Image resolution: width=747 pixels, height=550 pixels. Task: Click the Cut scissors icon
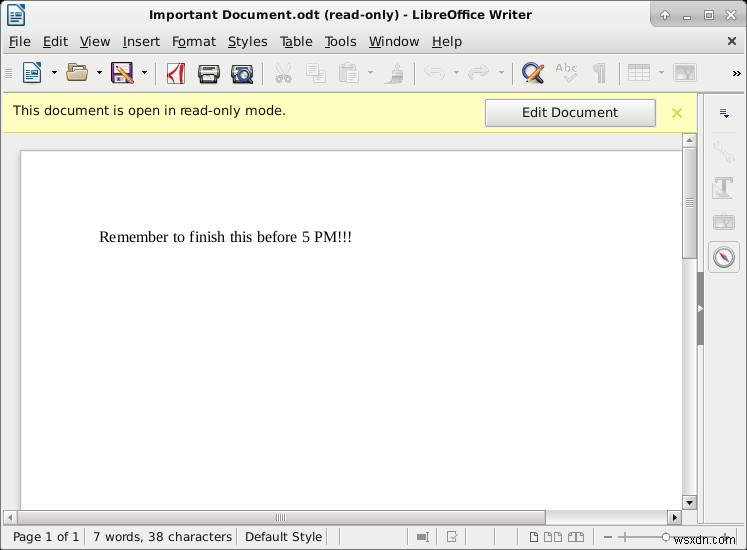point(283,73)
